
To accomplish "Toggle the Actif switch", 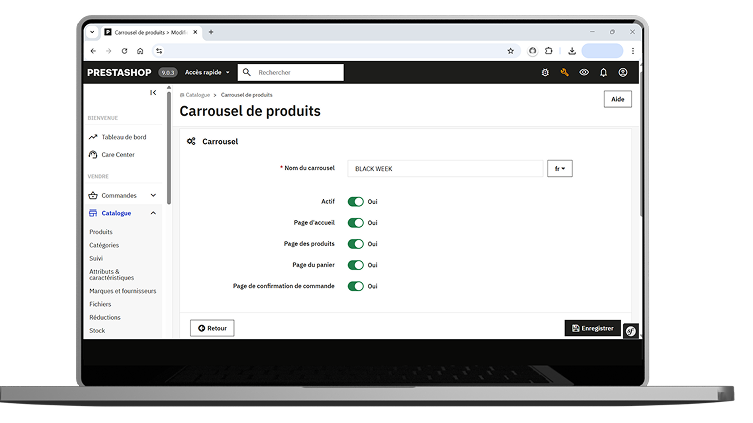I will pos(356,202).
